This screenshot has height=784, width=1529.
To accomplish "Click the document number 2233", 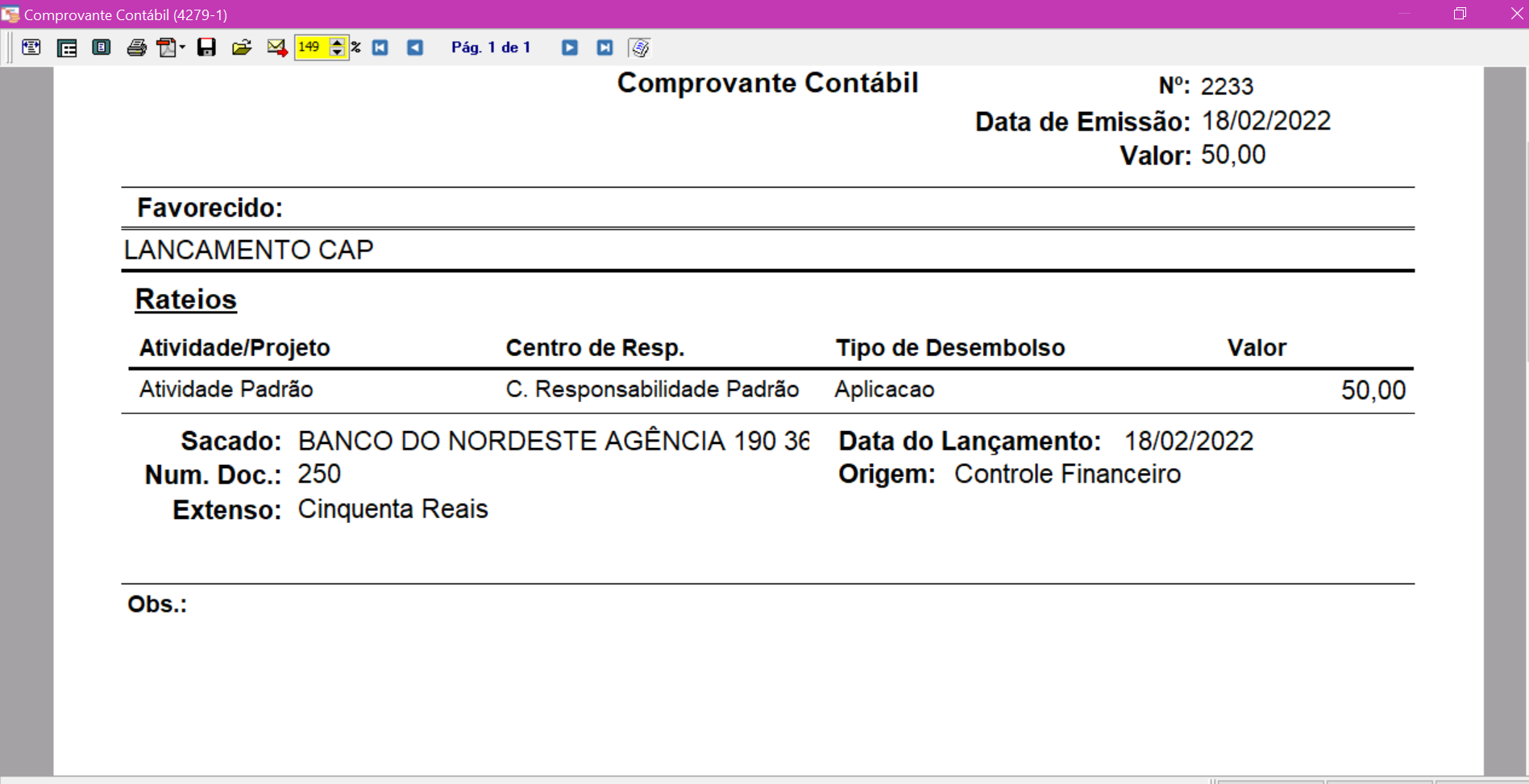I will coord(1227,86).
